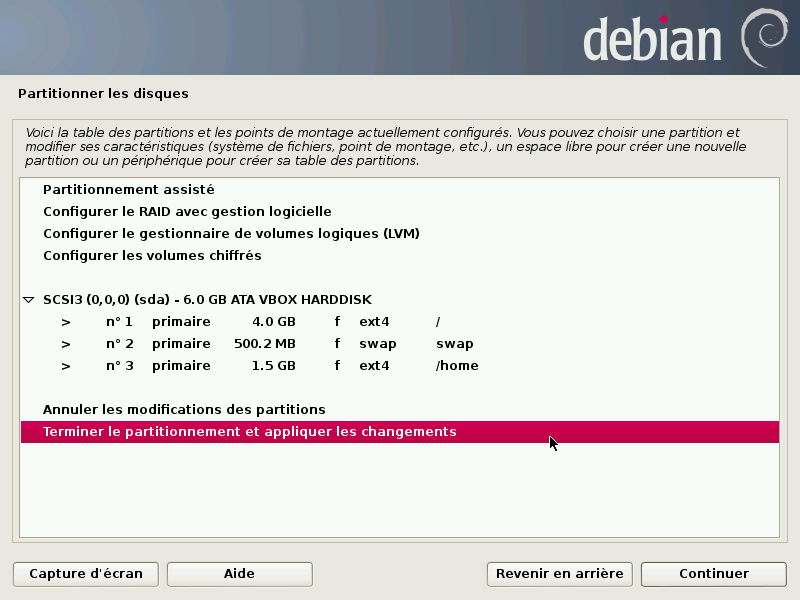Click the /home mount point entry

[x=457, y=366]
